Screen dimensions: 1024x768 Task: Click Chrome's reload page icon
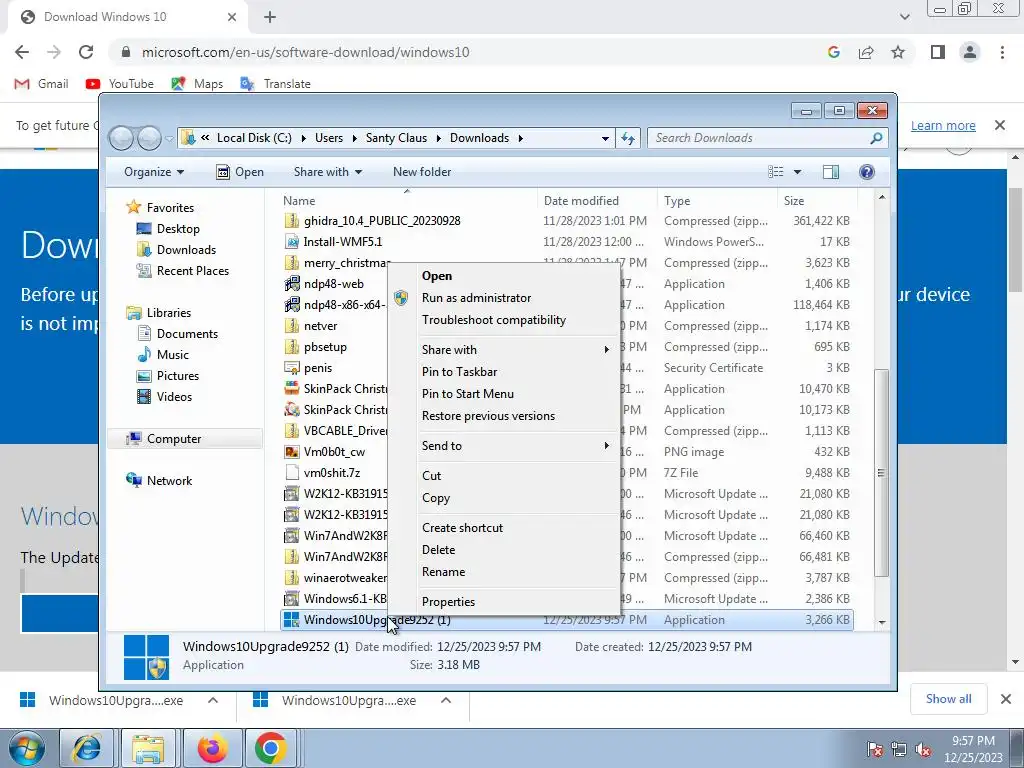point(86,52)
